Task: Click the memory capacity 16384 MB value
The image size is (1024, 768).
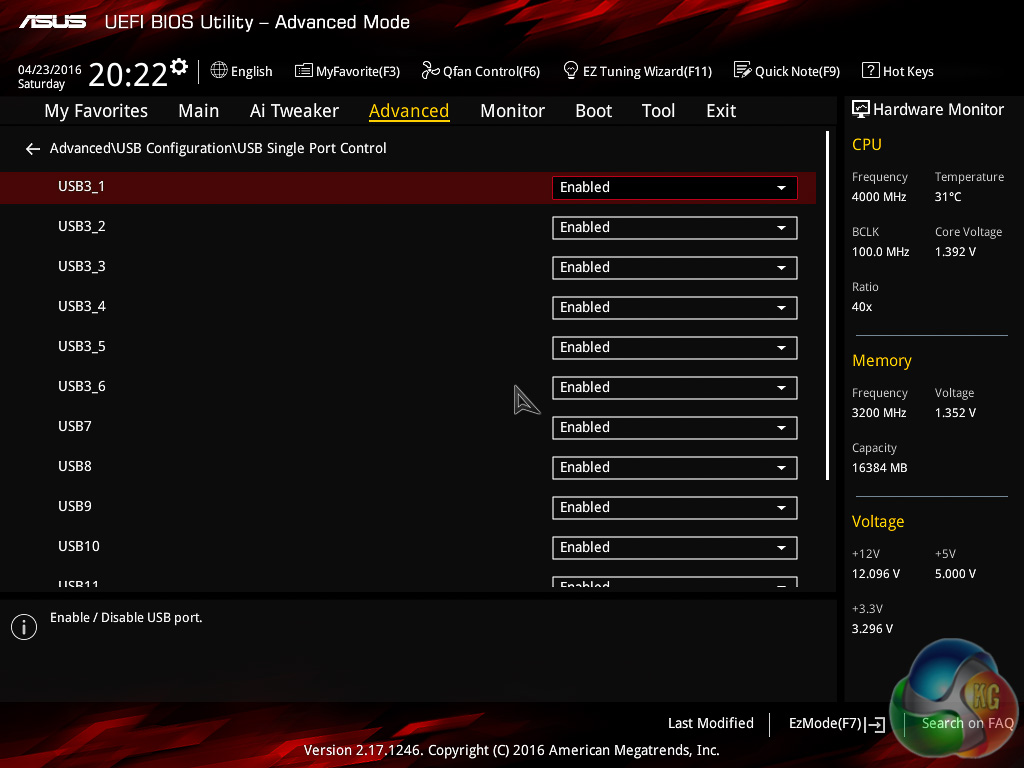Action: [880, 468]
